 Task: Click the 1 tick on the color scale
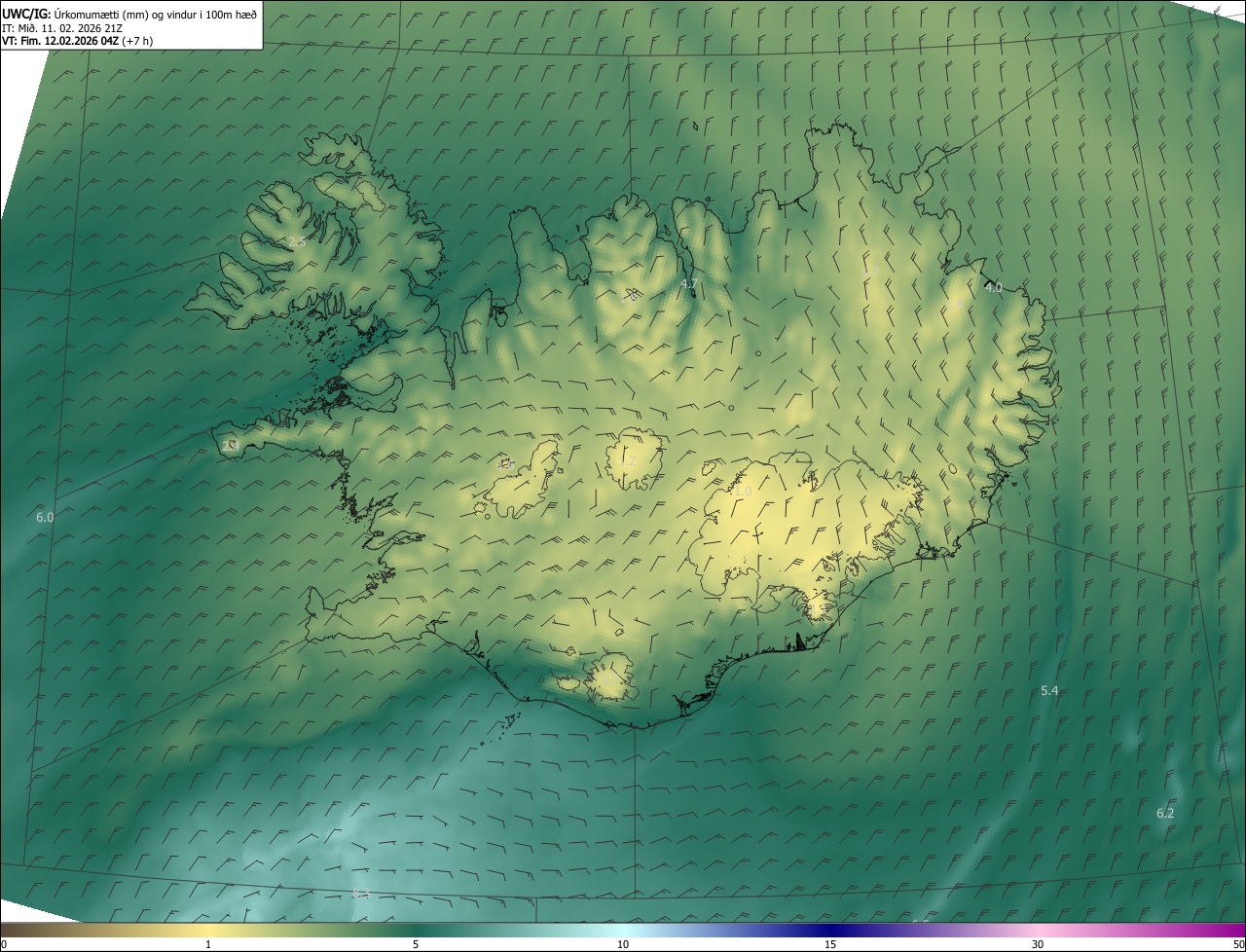tap(208, 944)
